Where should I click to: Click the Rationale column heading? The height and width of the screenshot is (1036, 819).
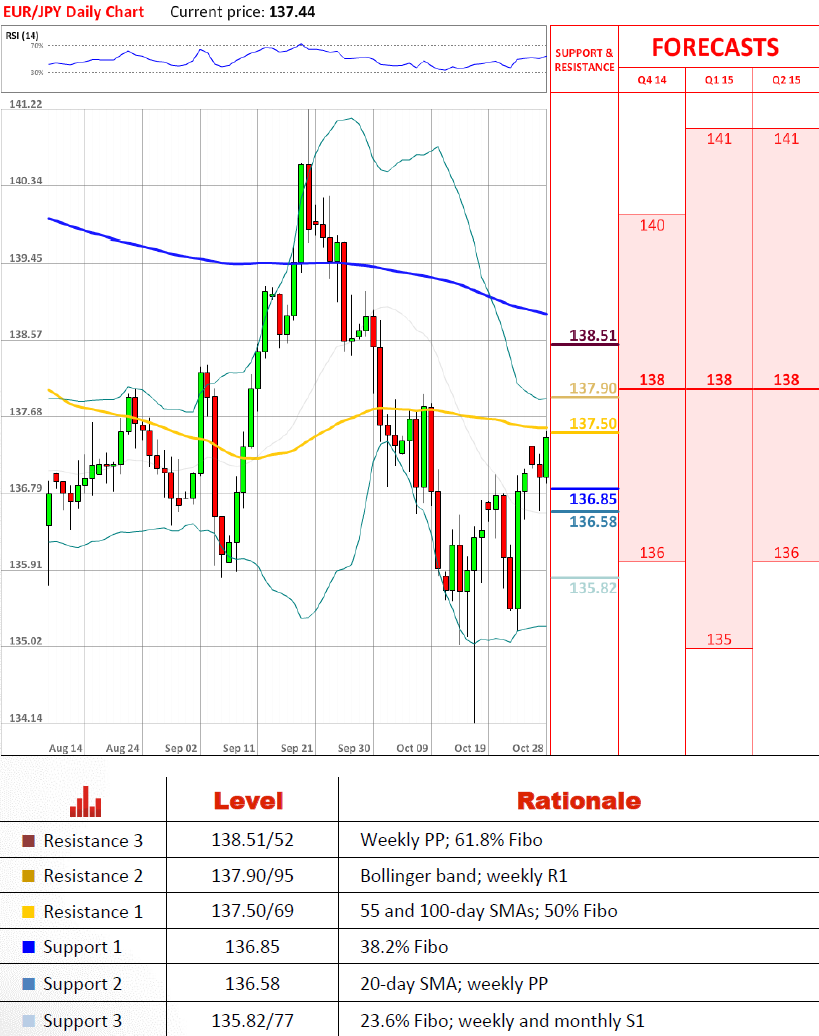(x=579, y=801)
